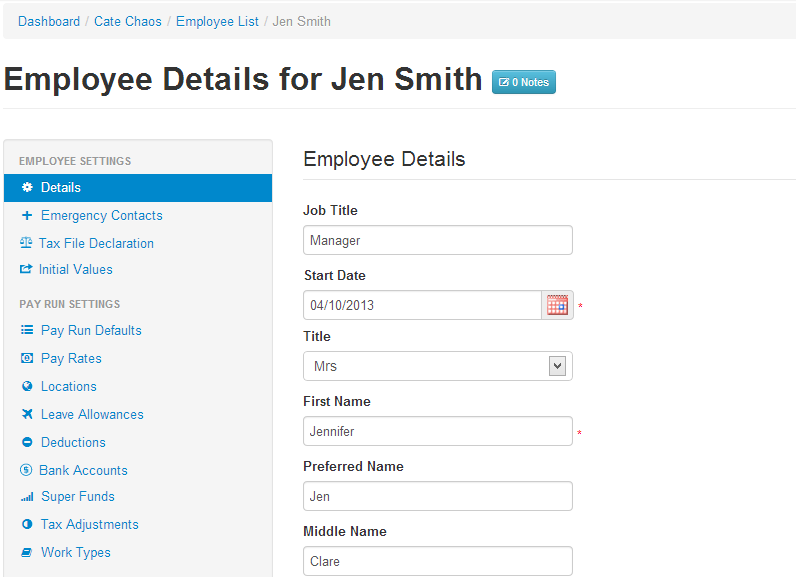Image resolution: width=796 pixels, height=577 pixels.
Task: Click the 0 Notes button
Action: coord(524,82)
